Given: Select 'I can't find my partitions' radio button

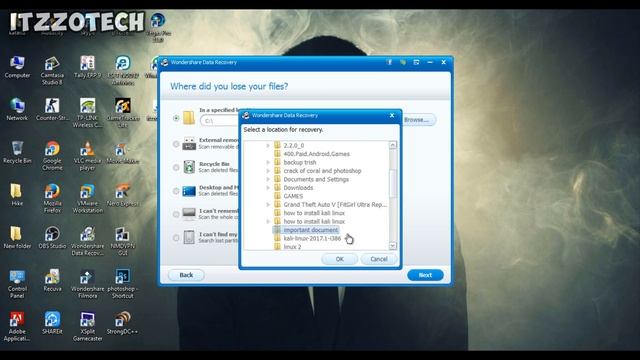Looking at the screenshot, I should [176, 238].
